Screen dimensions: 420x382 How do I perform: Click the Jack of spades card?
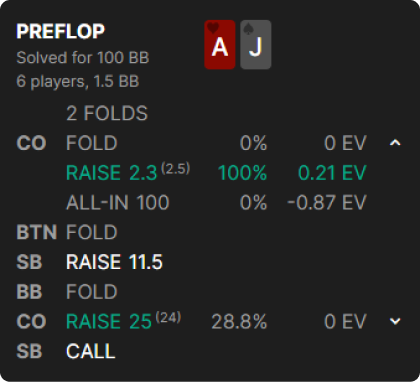click(x=256, y=45)
